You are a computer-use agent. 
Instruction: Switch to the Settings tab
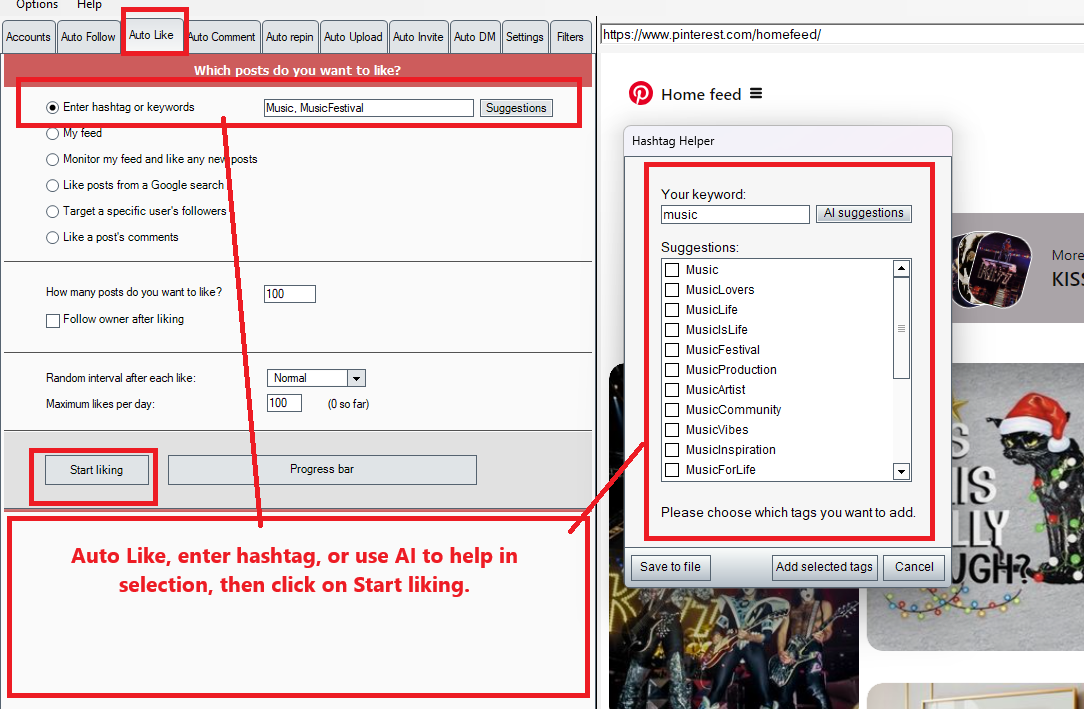coord(524,36)
